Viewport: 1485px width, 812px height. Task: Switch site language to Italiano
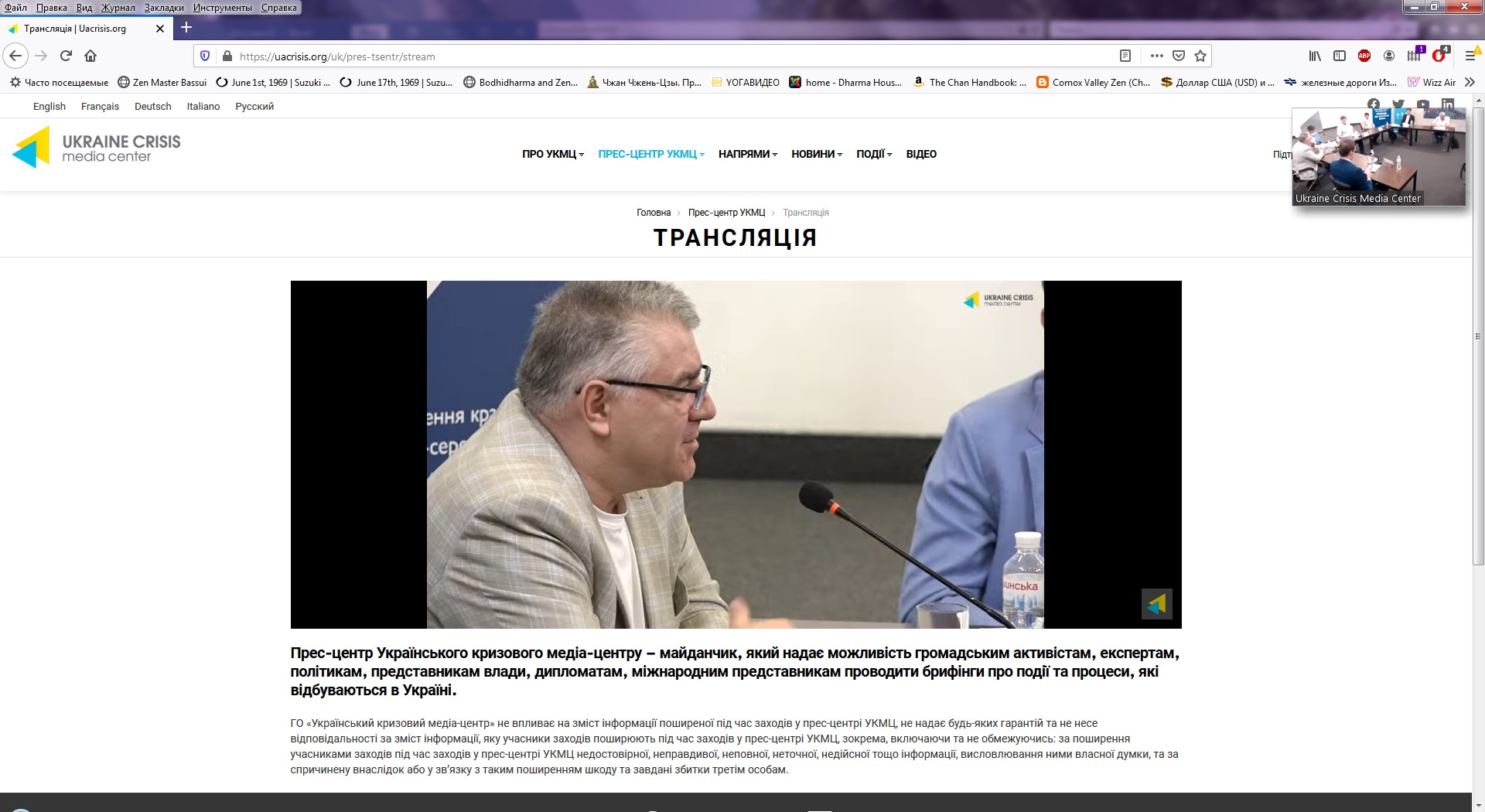203,106
